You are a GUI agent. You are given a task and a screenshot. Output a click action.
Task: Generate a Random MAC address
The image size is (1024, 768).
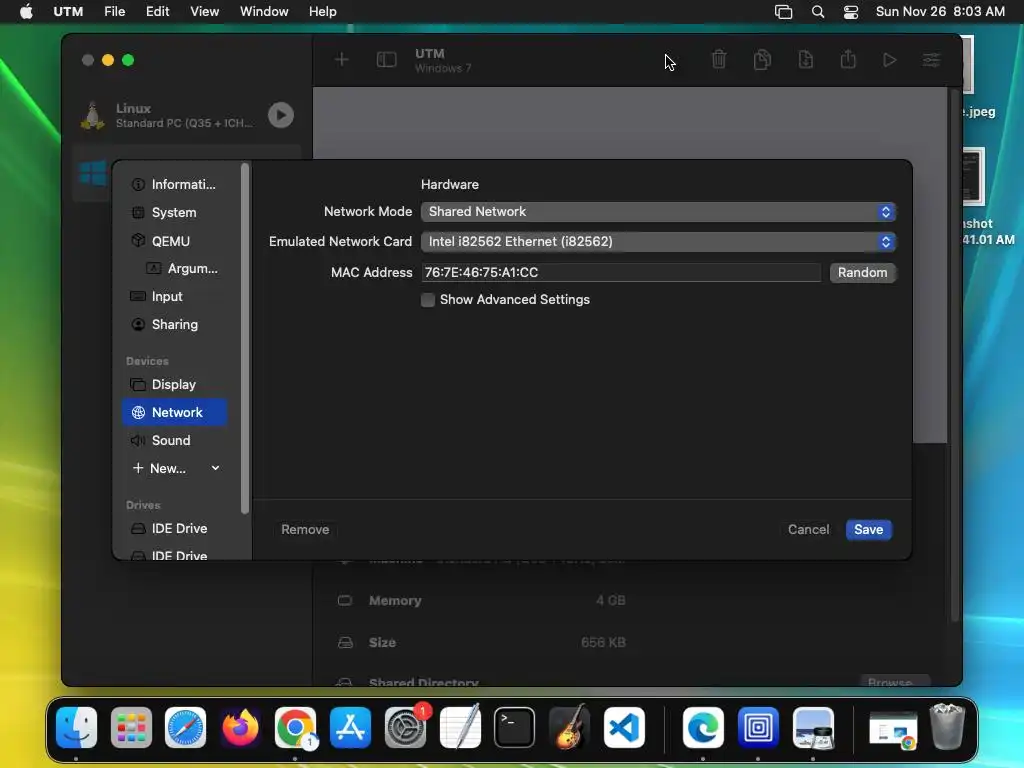point(862,272)
